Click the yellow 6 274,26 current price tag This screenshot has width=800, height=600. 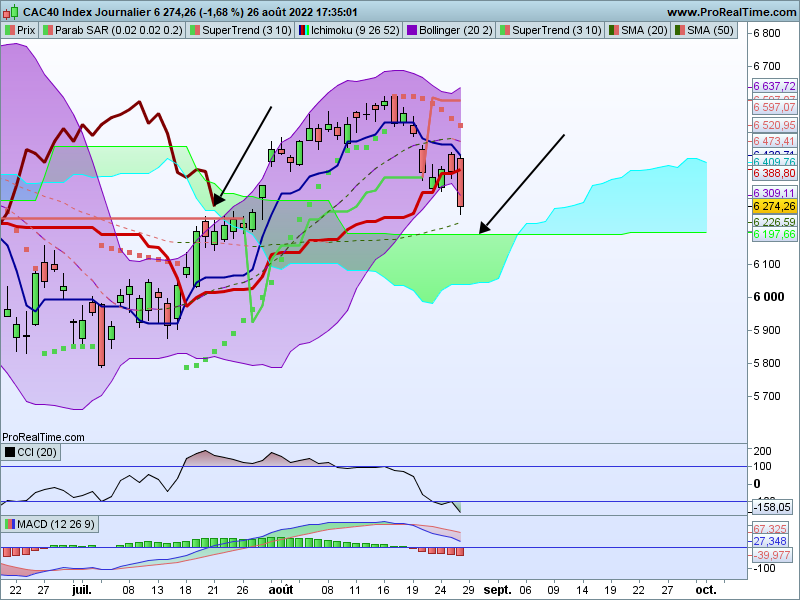[774, 206]
